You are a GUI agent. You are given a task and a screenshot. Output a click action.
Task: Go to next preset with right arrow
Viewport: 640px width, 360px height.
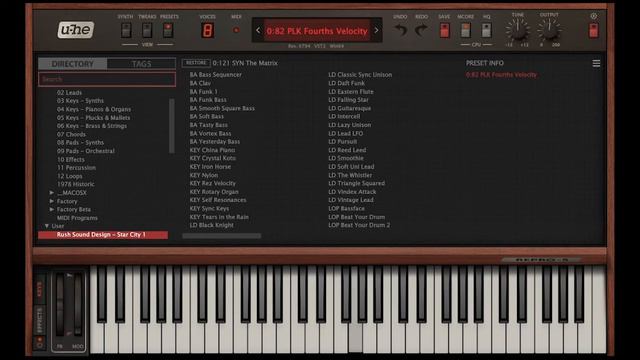click(x=376, y=30)
